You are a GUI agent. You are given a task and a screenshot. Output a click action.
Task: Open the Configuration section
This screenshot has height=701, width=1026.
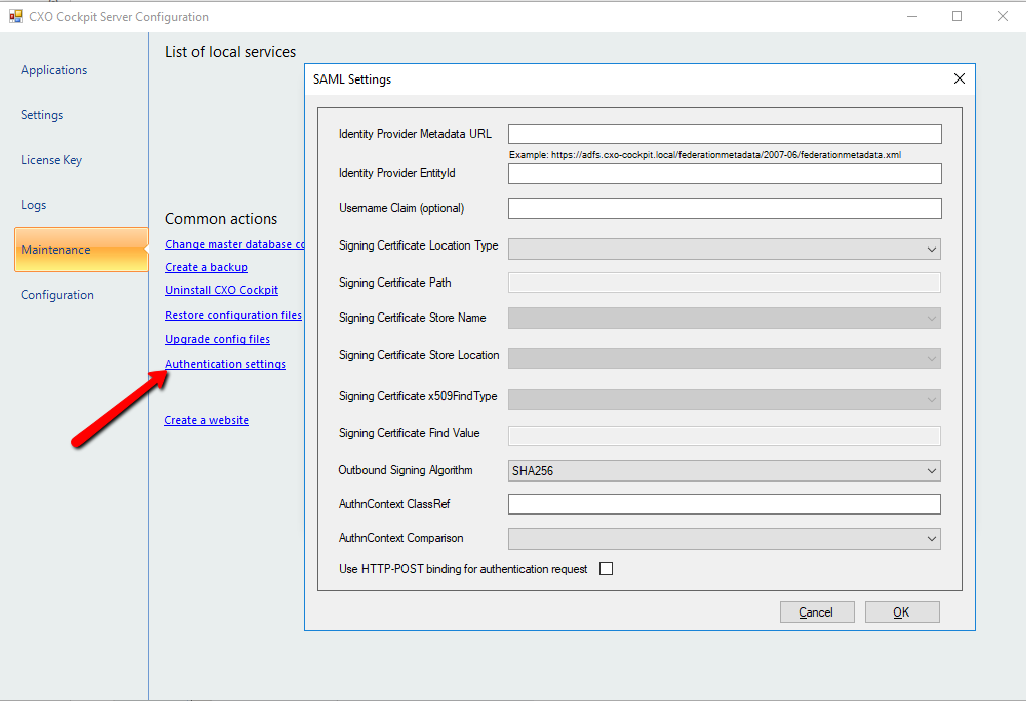click(x=57, y=294)
